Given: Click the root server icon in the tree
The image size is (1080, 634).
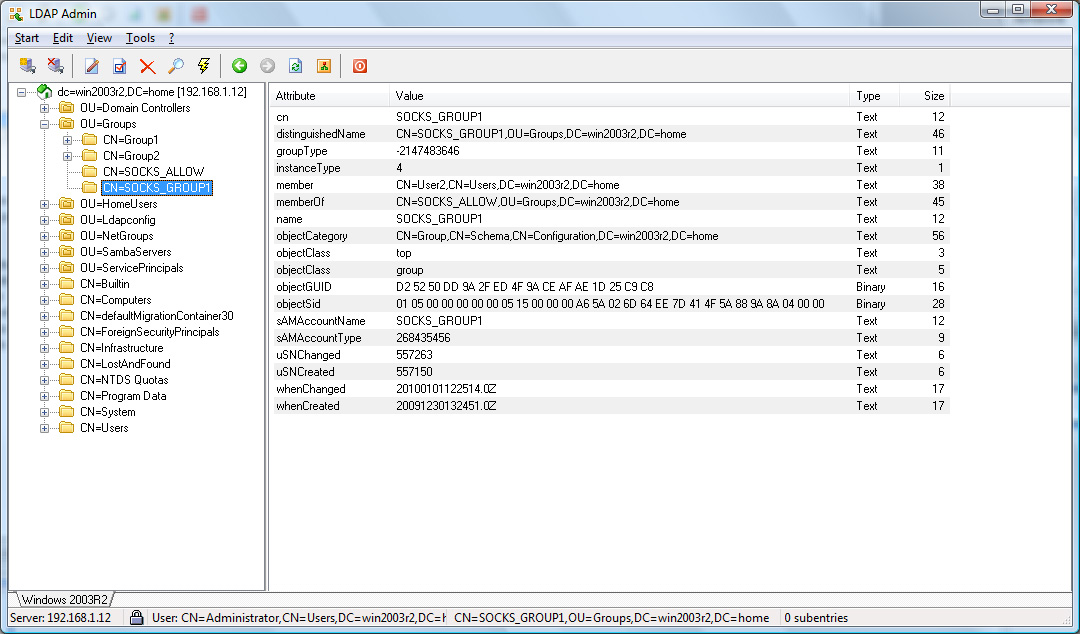Looking at the screenshot, I should 45,92.
